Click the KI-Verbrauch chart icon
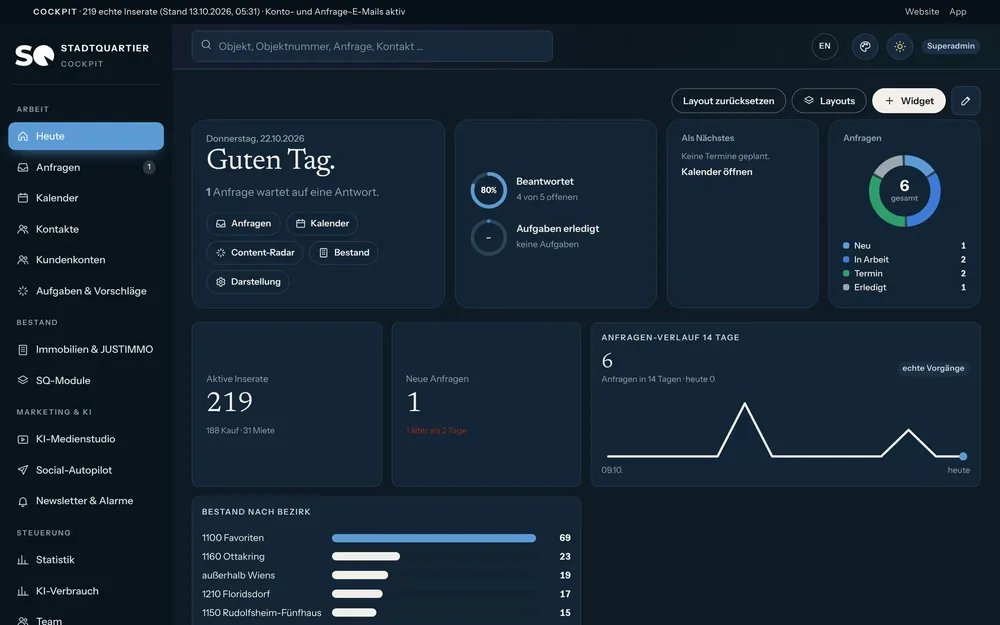Screen dimensions: 1000x625 pos(23,591)
